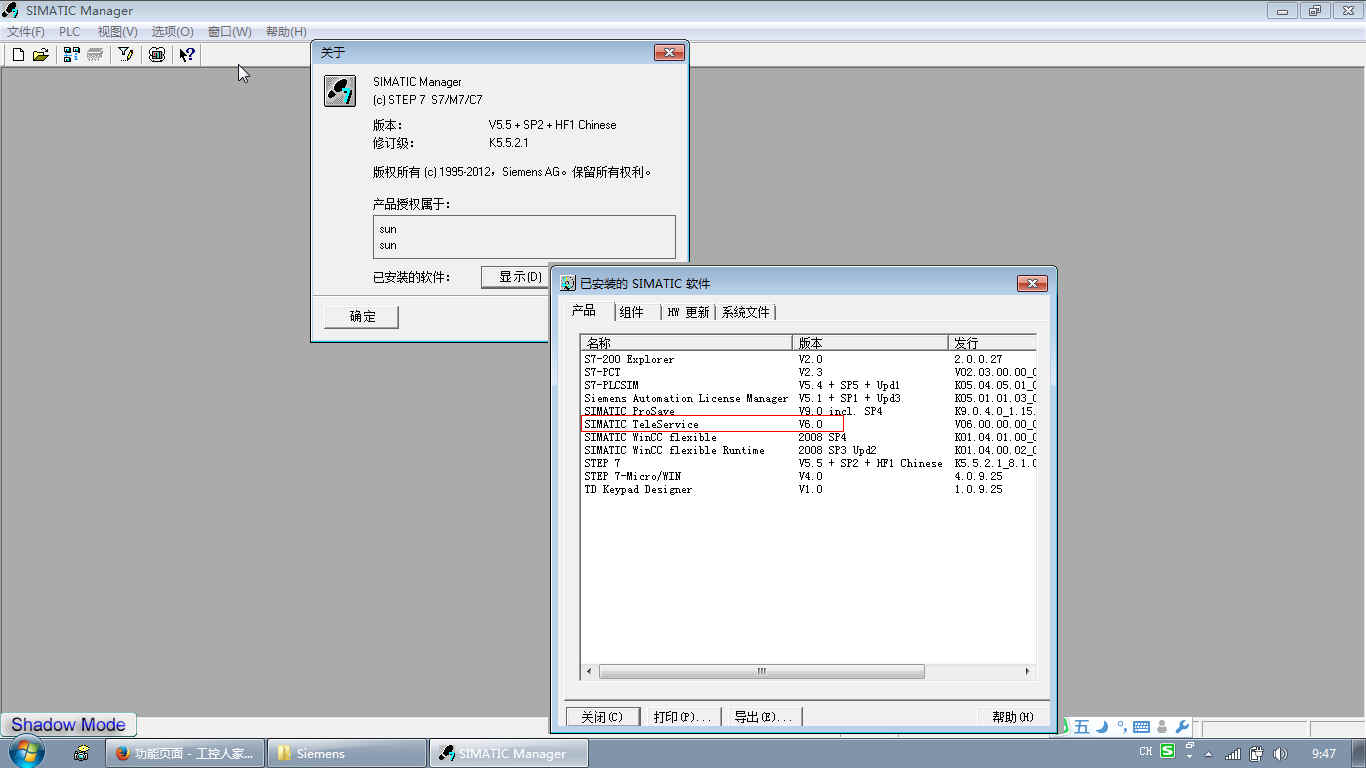Click the Open Project folder icon

(x=41, y=55)
